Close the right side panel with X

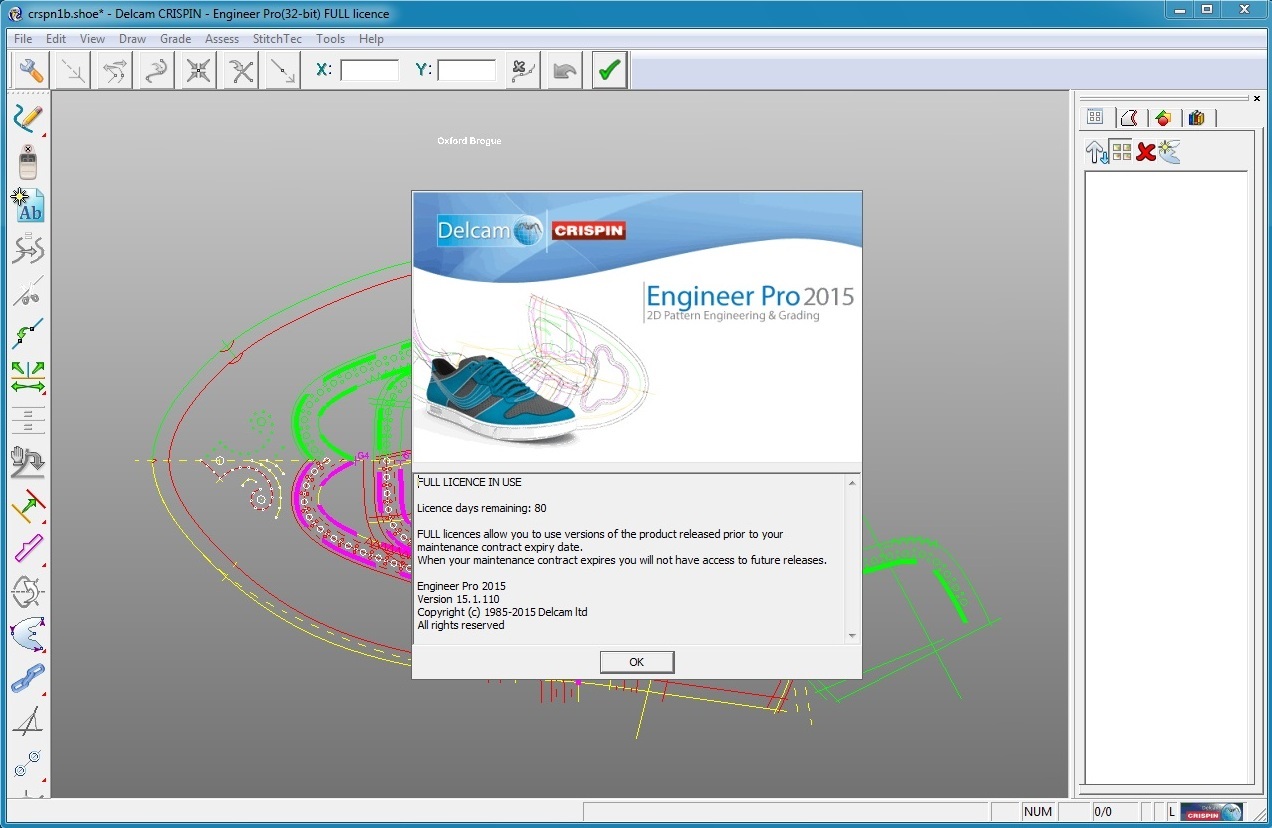(1256, 98)
